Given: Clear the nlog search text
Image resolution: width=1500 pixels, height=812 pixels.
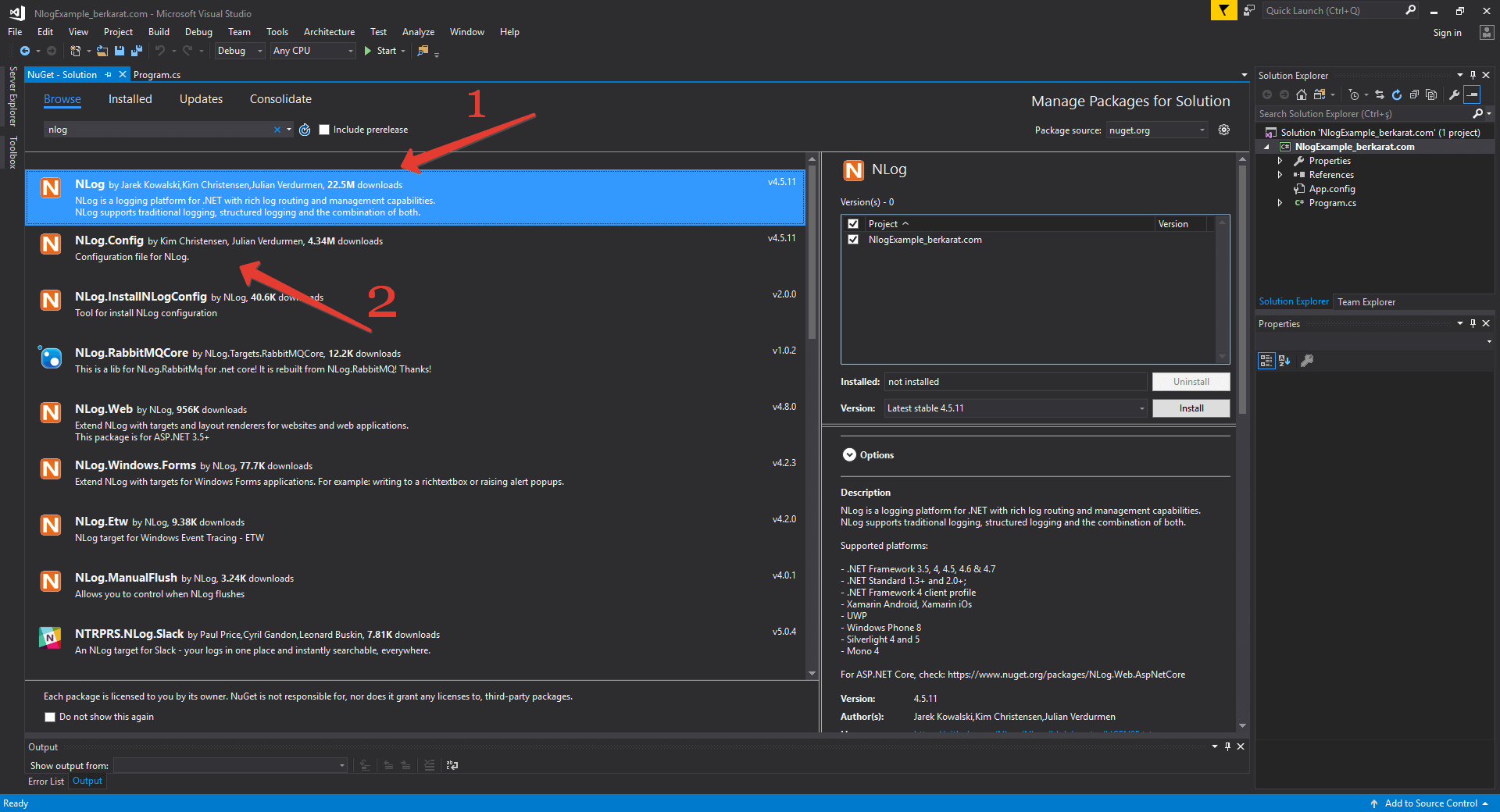Looking at the screenshot, I should [277, 130].
